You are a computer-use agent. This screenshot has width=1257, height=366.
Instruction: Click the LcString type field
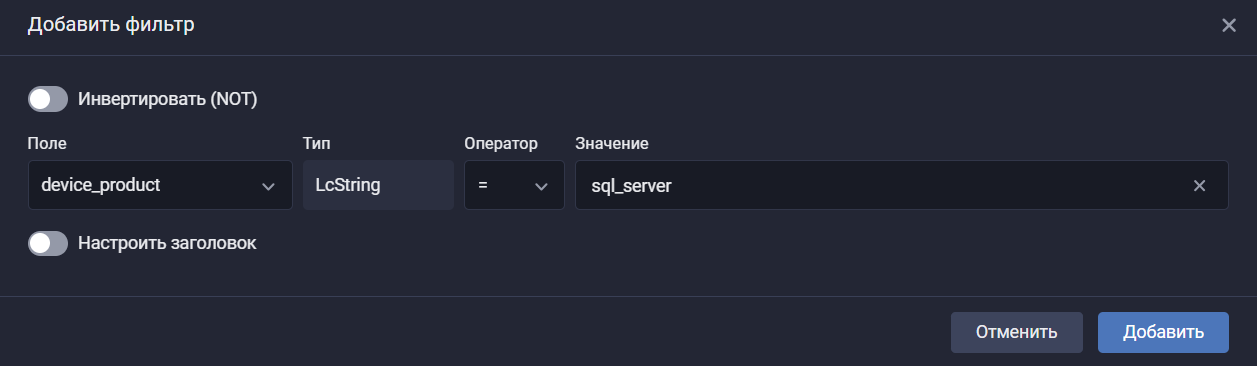pos(378,185)
